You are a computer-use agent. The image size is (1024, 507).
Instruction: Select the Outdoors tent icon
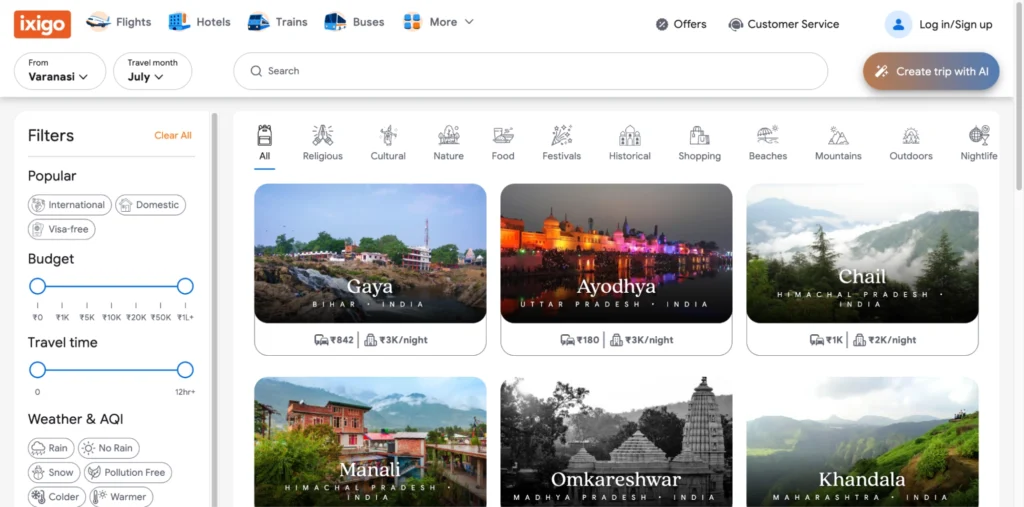tap(911, 135)
